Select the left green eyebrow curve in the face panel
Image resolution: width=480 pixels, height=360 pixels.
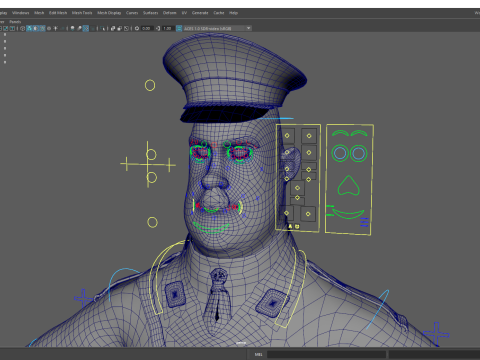pos(340,133)
